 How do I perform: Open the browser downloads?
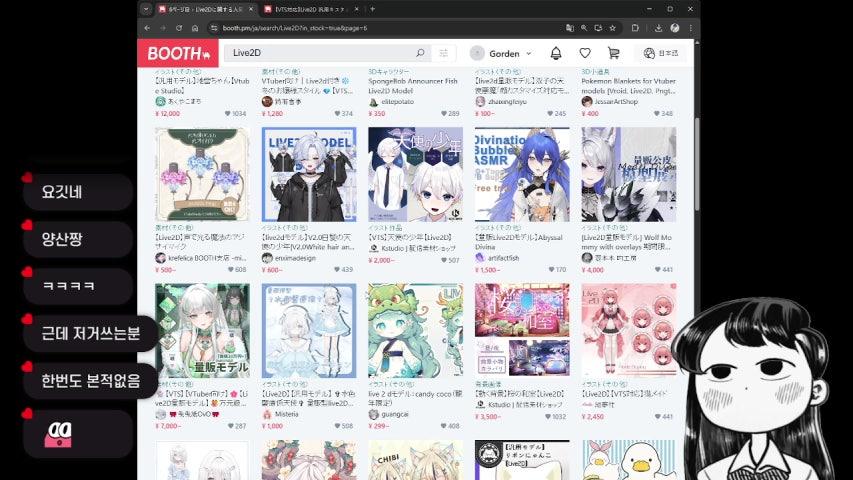coord(658,28)
